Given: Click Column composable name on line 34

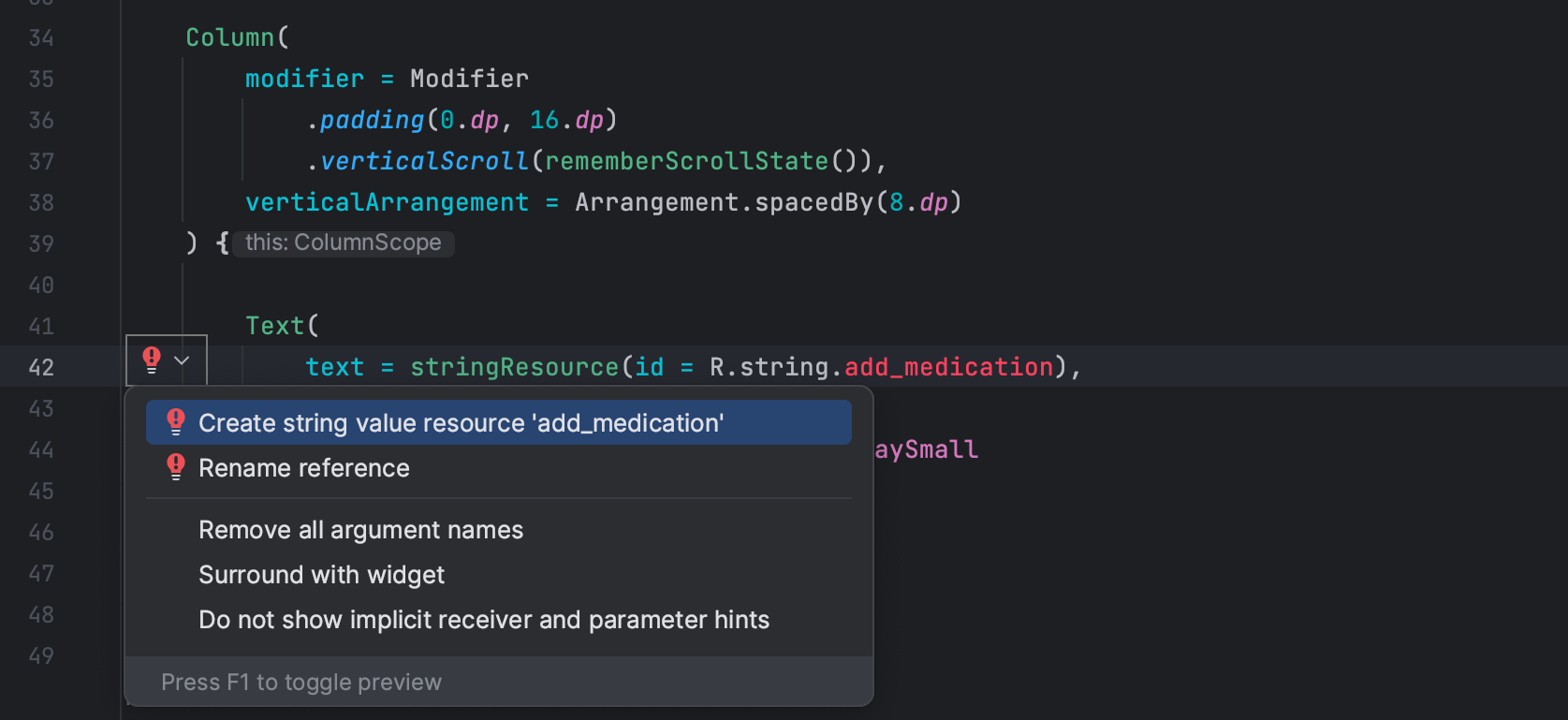Looking at the screenshot, I should (230, 37).
